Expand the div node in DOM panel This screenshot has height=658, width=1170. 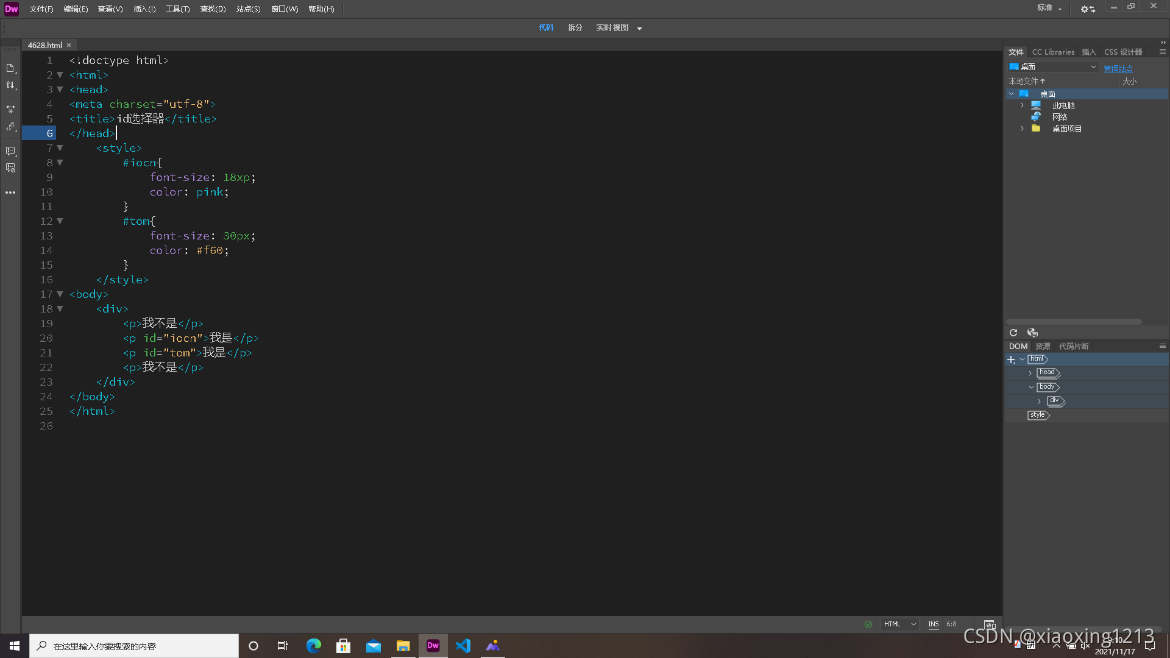(x=1039, y=401)
